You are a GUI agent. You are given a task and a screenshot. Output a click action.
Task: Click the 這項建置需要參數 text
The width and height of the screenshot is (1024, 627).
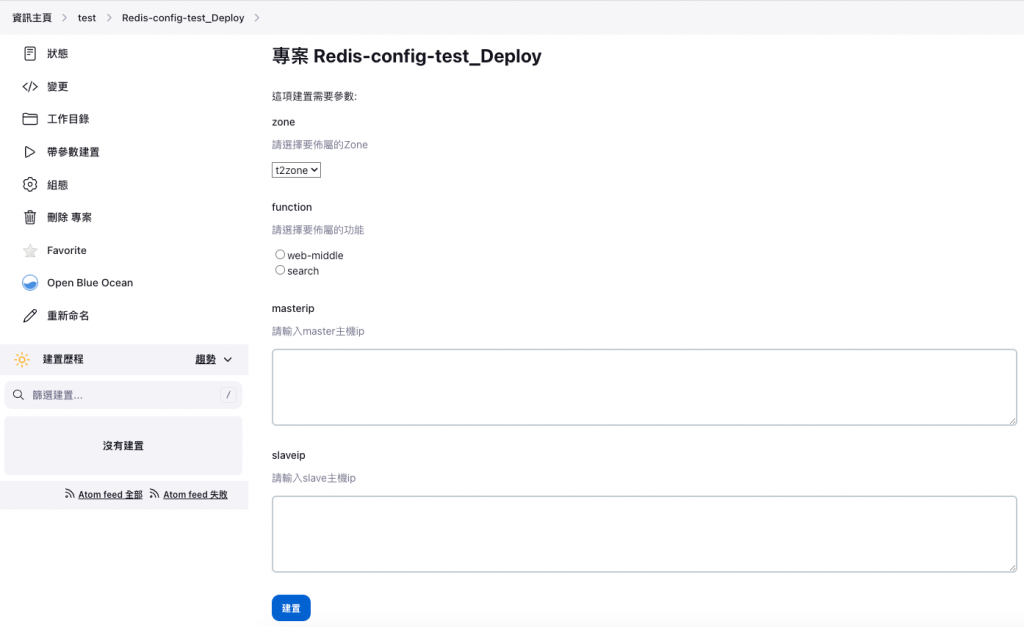click(x=314, y=96)
